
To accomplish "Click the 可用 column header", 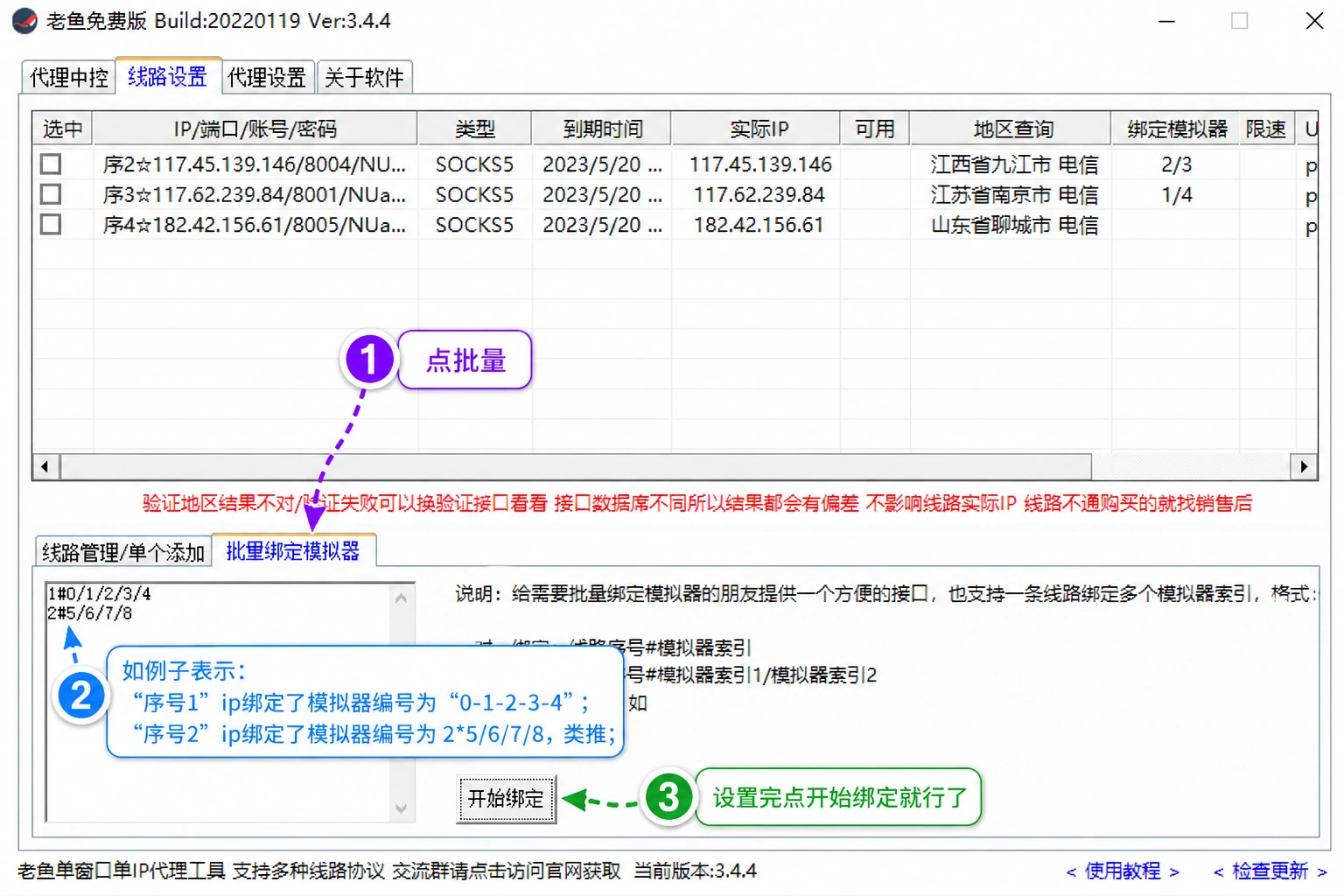I will (875, 129).
